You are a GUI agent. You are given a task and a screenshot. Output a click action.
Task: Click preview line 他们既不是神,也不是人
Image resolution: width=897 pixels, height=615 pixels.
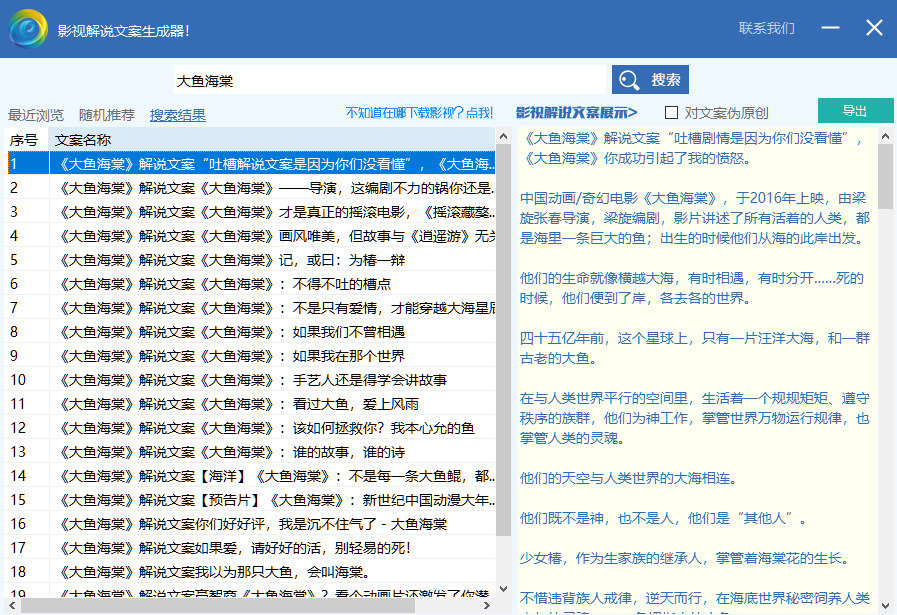tap(663, 518)
